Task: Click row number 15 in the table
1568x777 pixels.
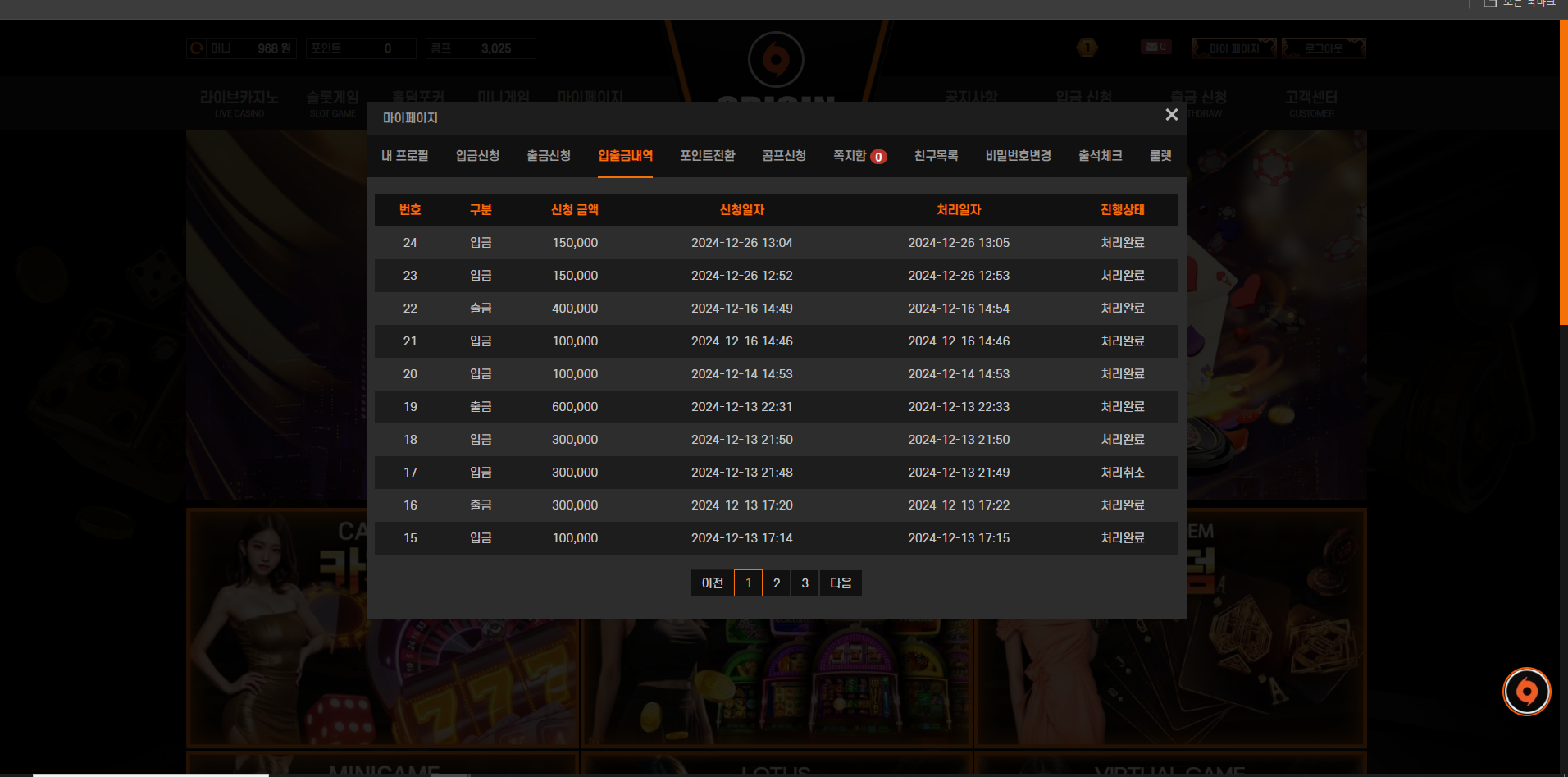Action: pyautogui.click(x=410, y=537)
